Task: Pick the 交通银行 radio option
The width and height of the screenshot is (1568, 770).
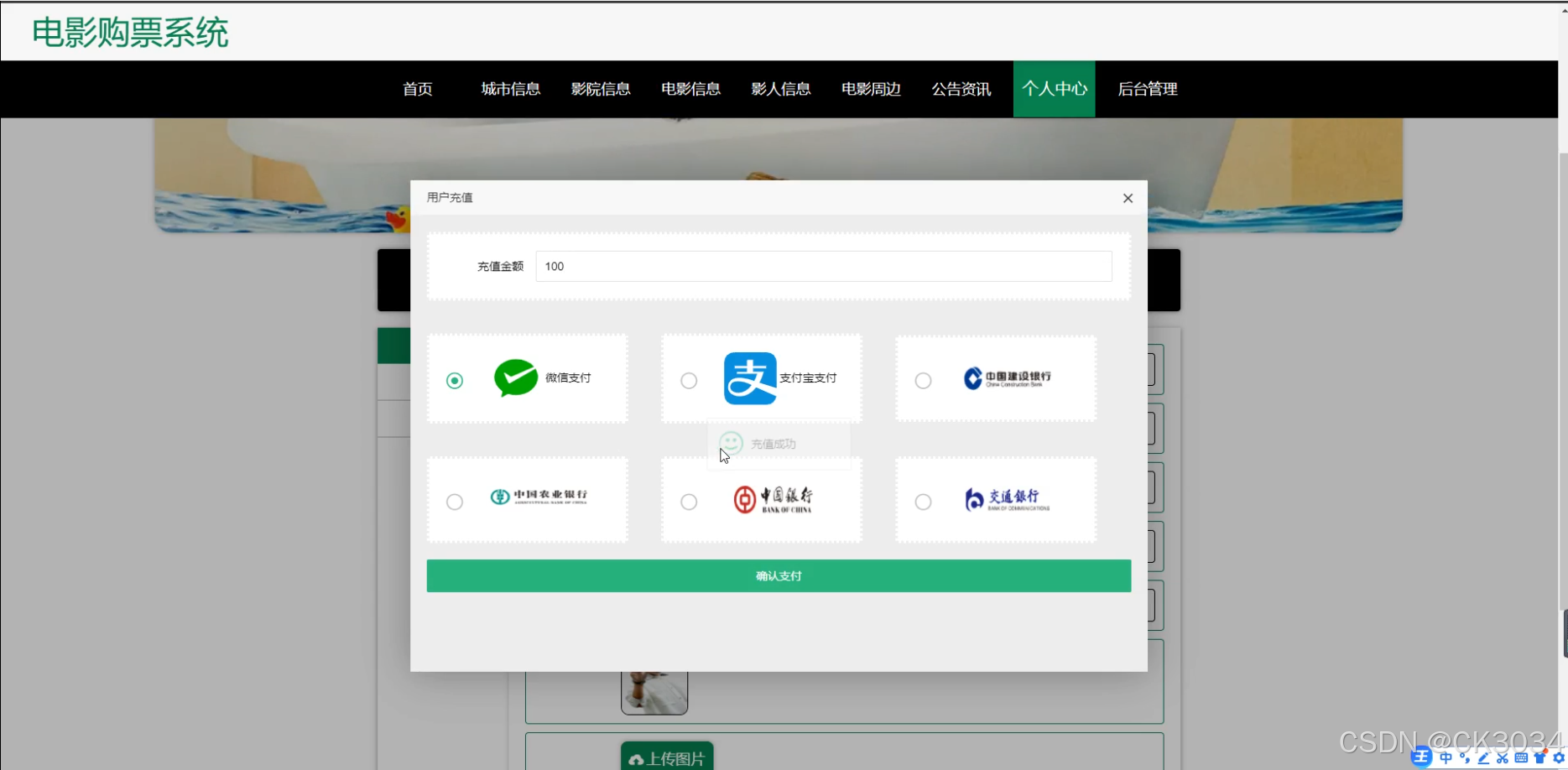Action: pos(923,502)
